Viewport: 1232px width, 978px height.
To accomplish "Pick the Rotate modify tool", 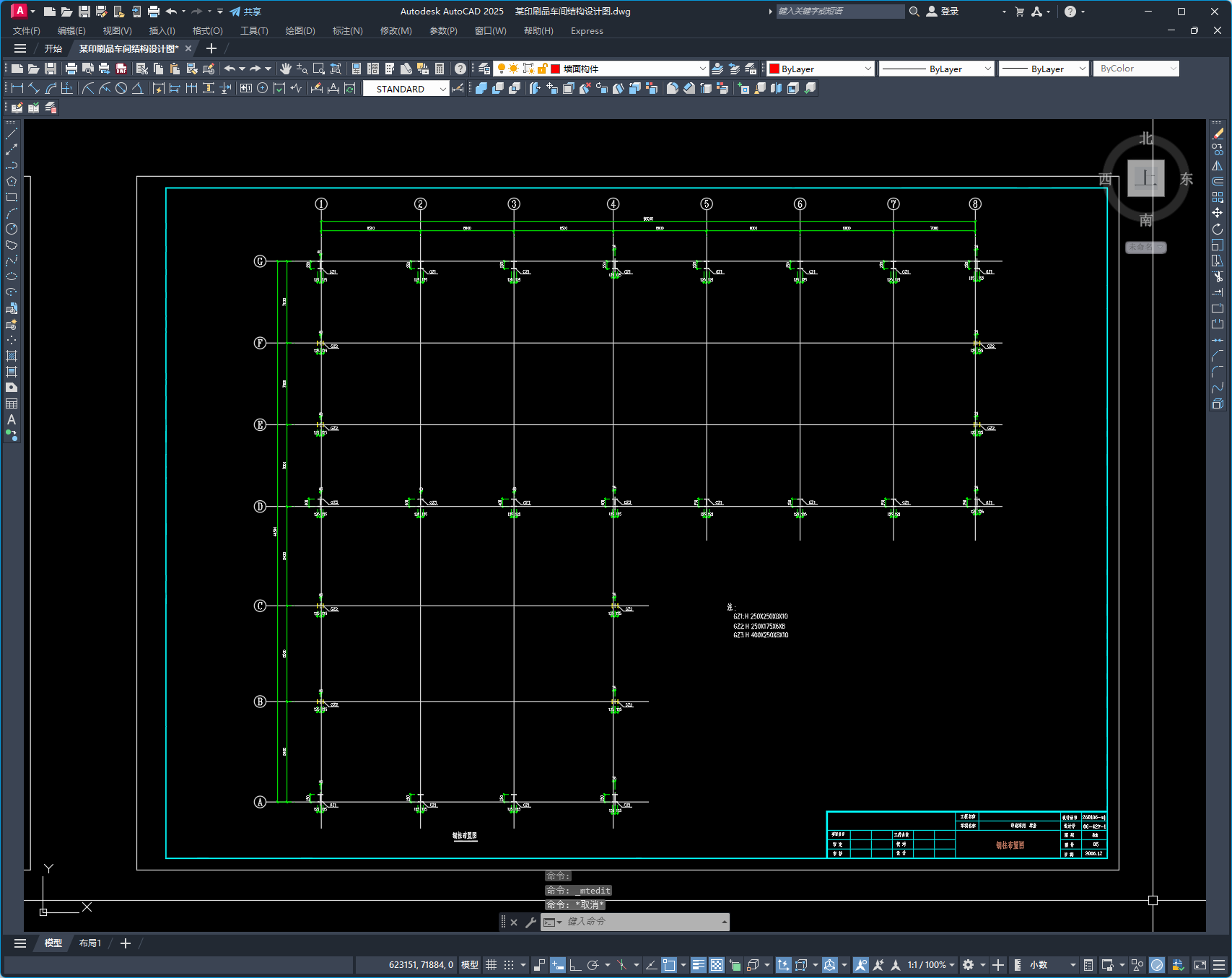I will (x=1218, y=229).
